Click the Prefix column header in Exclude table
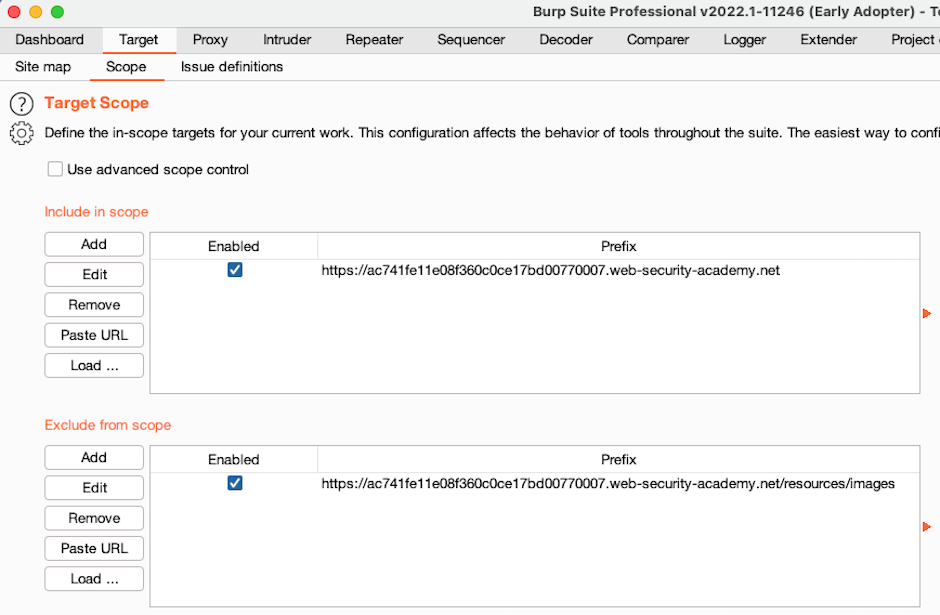This screenshot has width=940, height=615. 619,460
